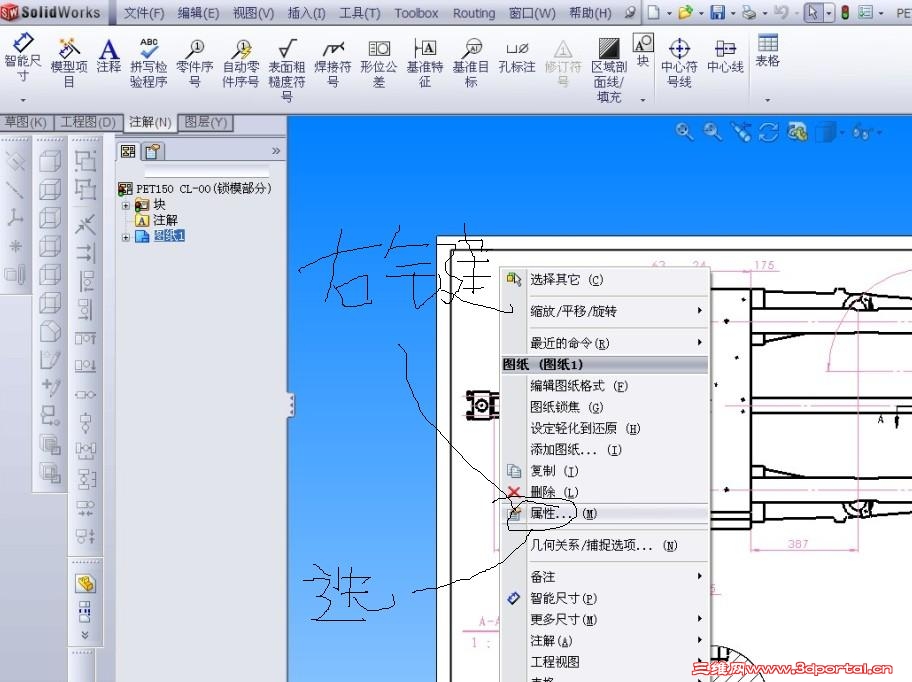This screenshot has width=912, height=682.
Task: Open the 插入(I) menu
Action: (307, 13)
